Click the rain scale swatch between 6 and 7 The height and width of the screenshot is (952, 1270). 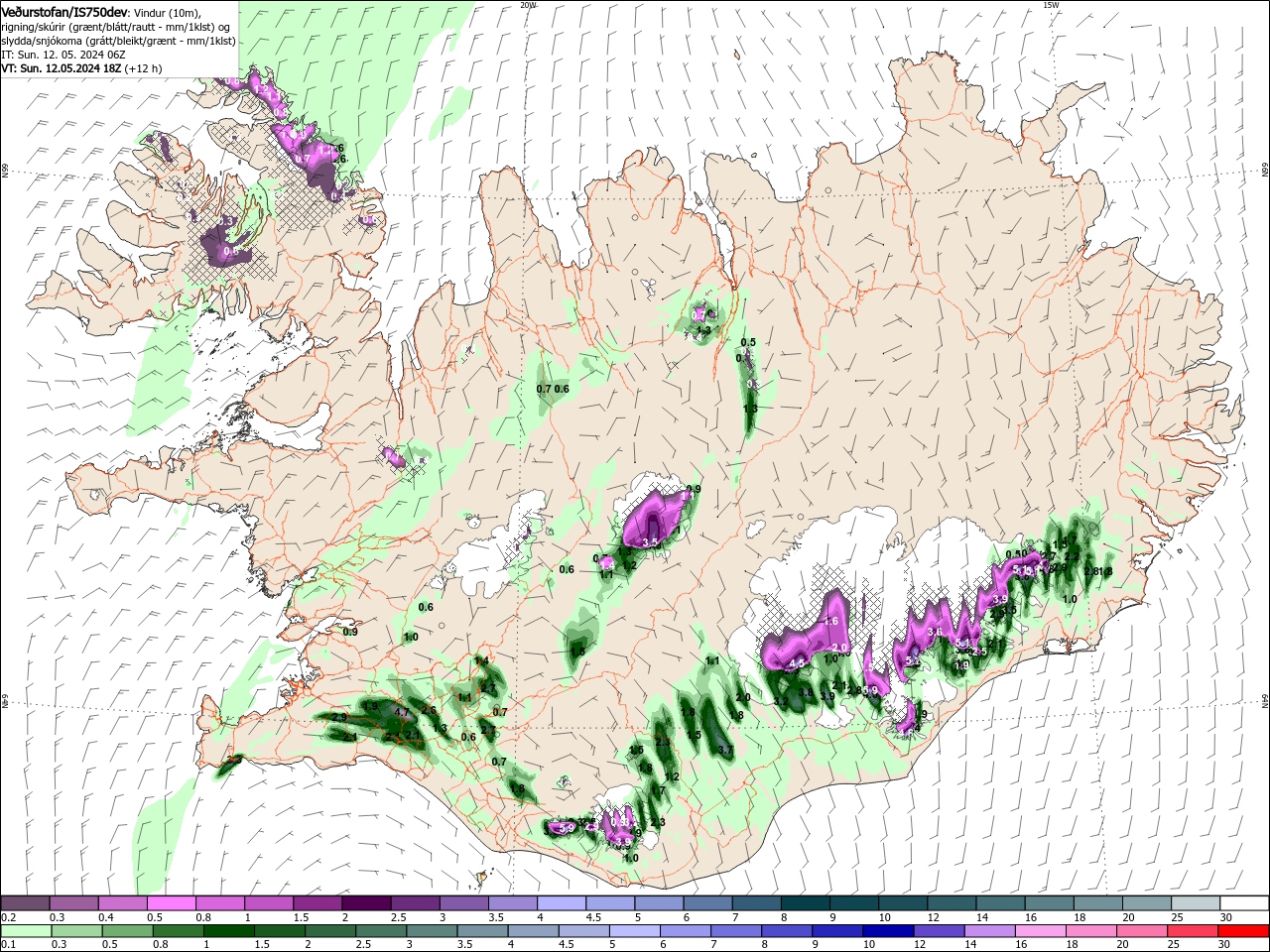pos(685,930)
